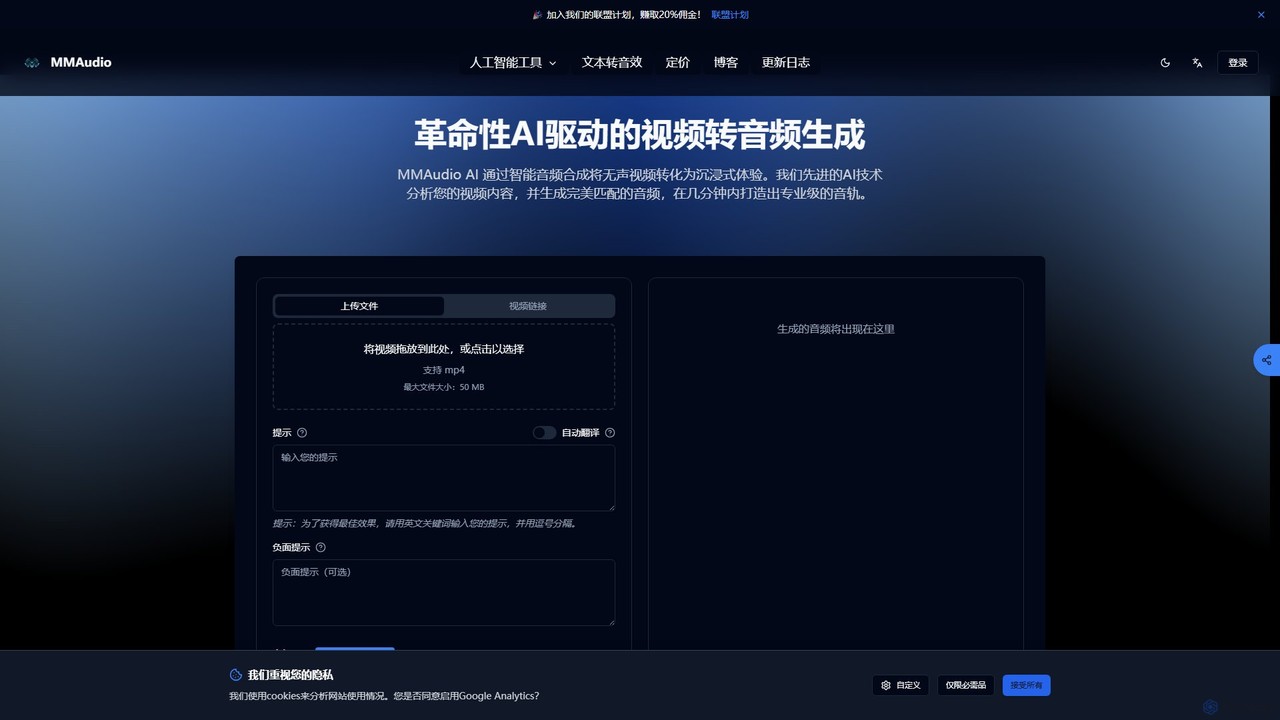Expand the 人工智能工具 menu

pos(513,62)
